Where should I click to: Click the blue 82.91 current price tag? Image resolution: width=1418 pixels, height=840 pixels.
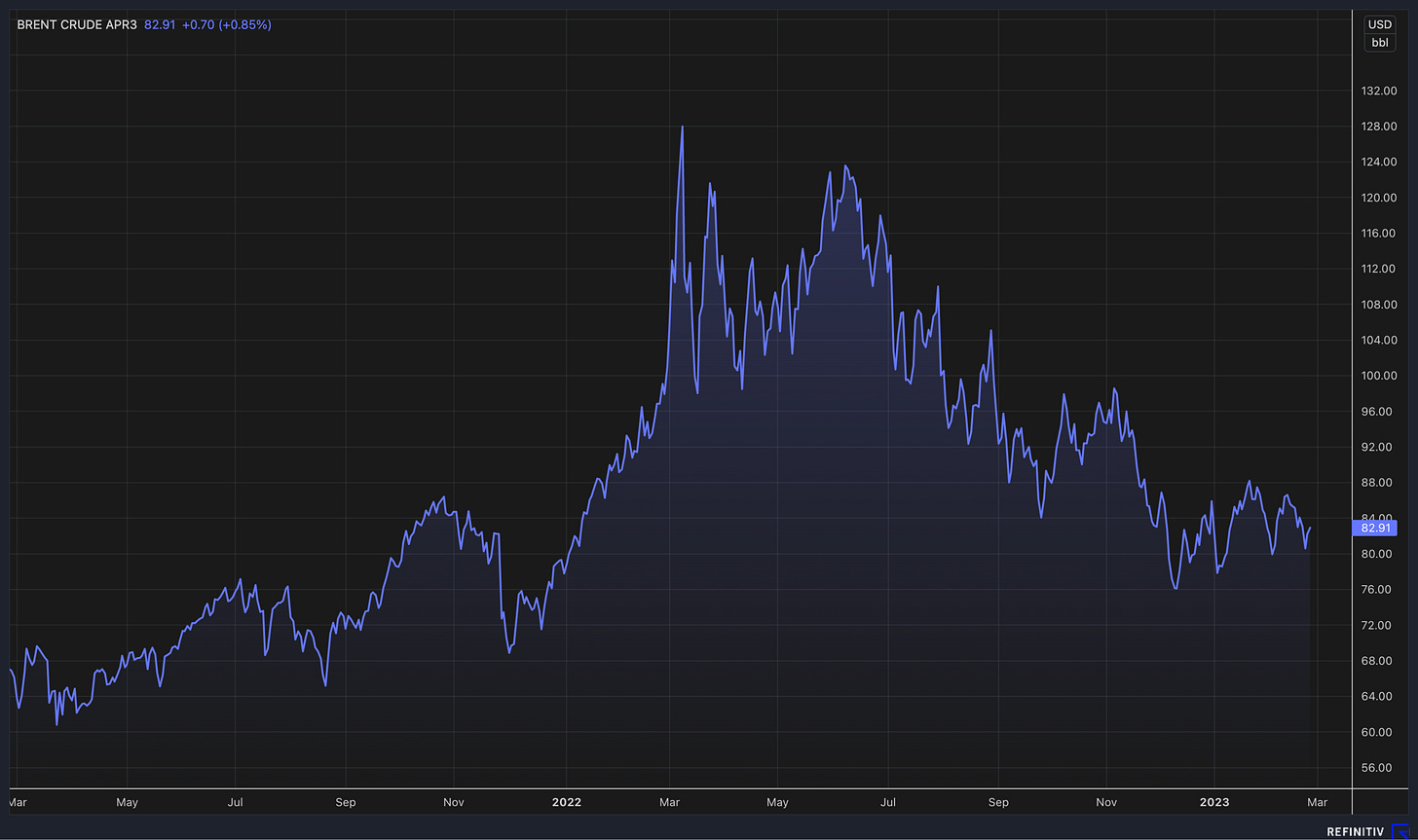click(1375, 528)
